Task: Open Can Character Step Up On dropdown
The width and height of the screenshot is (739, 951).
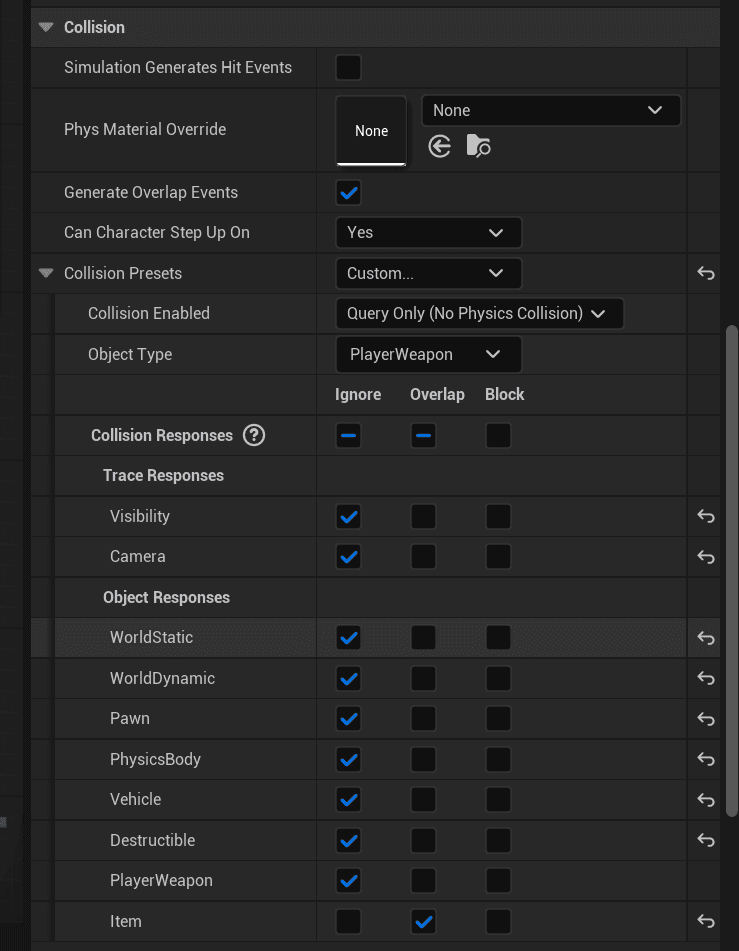Action: pyautogui.click(x=428, y=232)
